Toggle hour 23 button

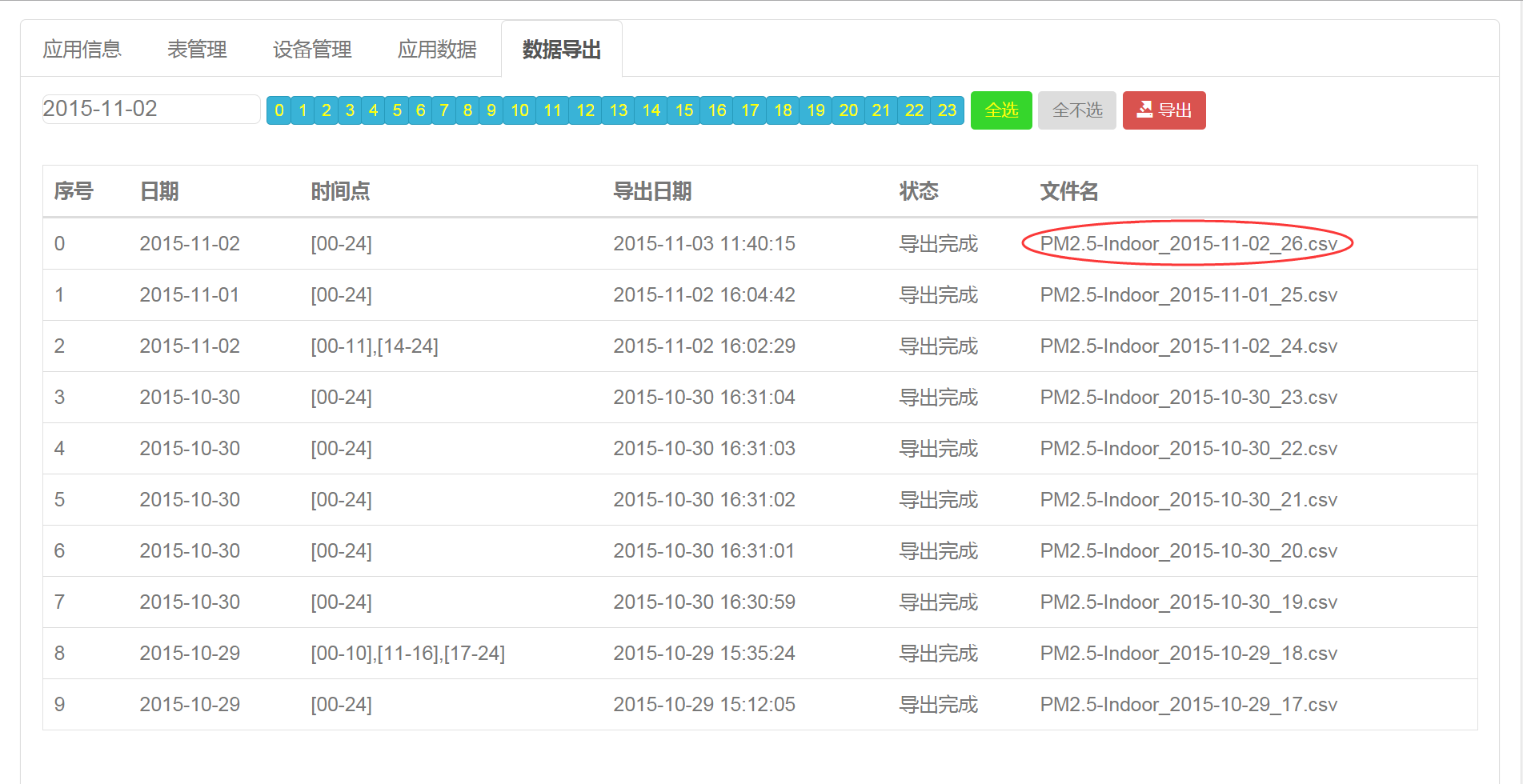point(947,110)
